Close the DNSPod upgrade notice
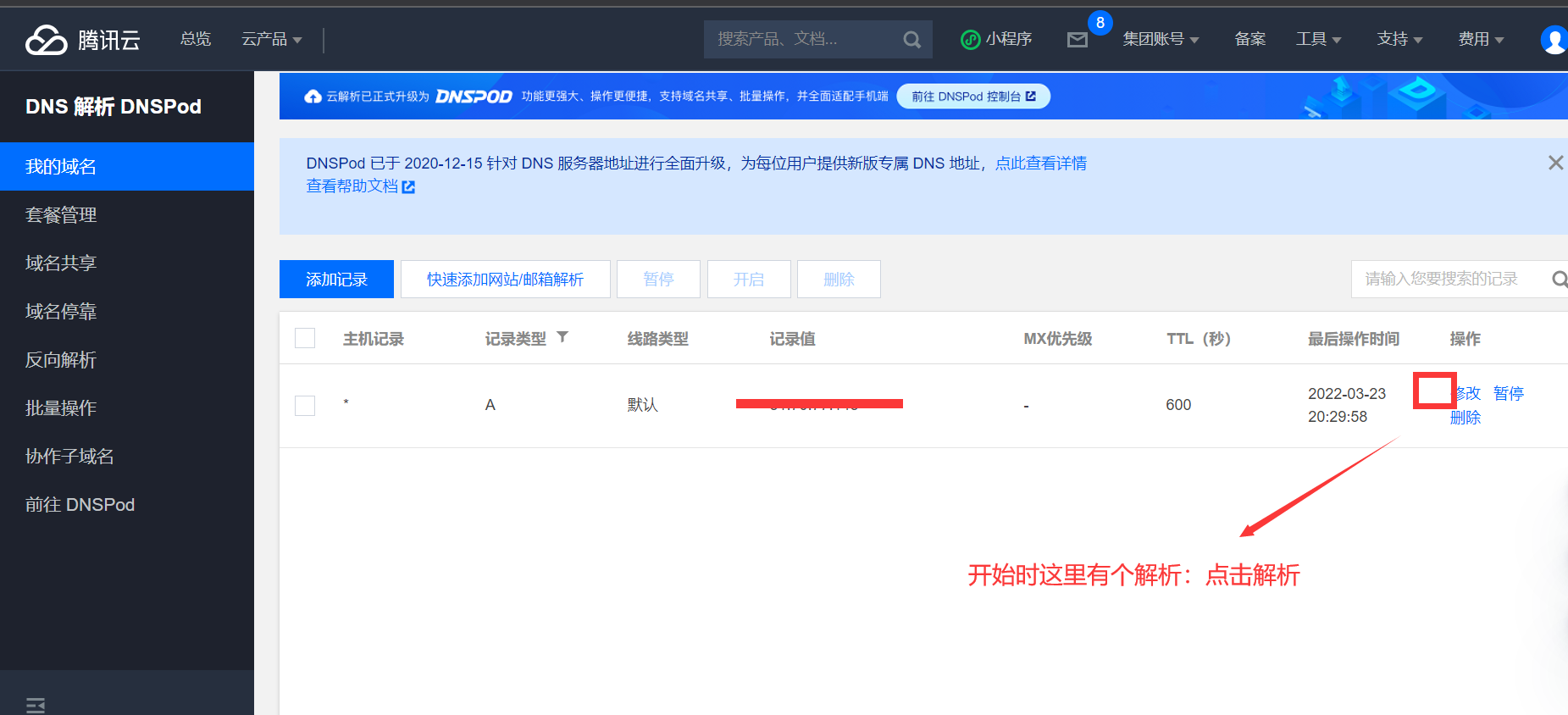 click(1555, 163)
